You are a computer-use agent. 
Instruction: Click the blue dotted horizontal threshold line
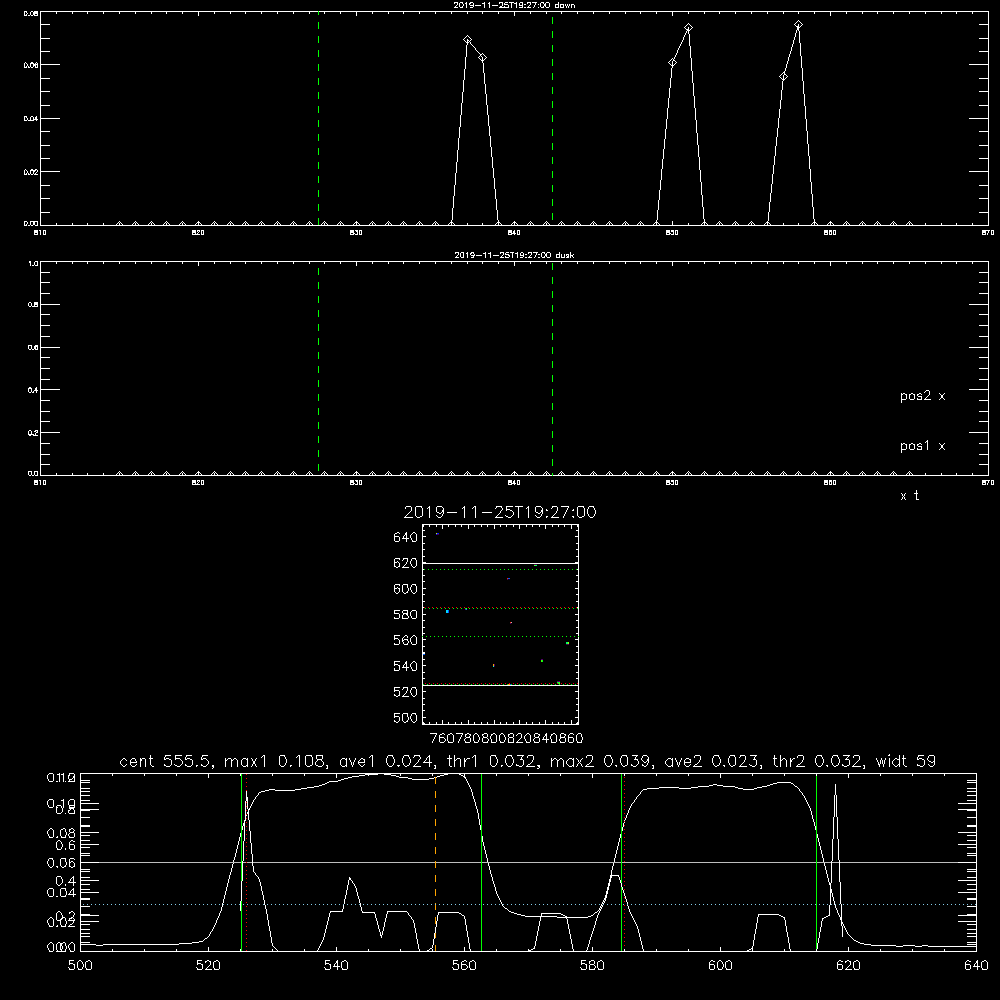[x=528, y=904]
